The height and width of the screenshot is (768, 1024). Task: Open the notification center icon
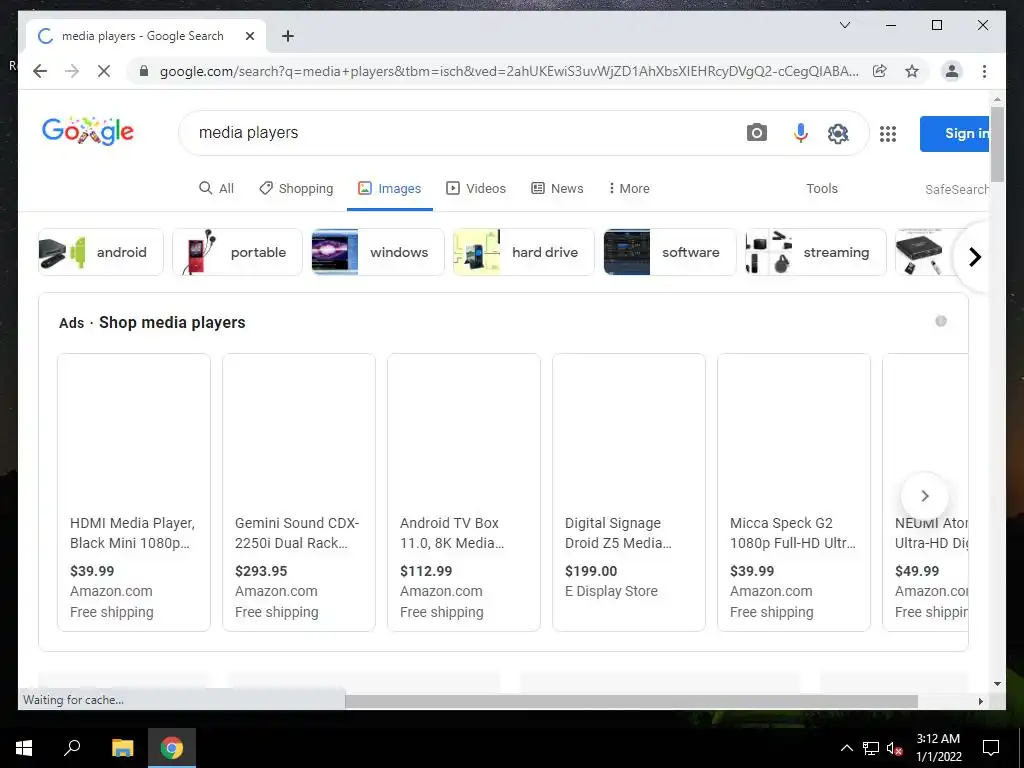pos(991,748)
